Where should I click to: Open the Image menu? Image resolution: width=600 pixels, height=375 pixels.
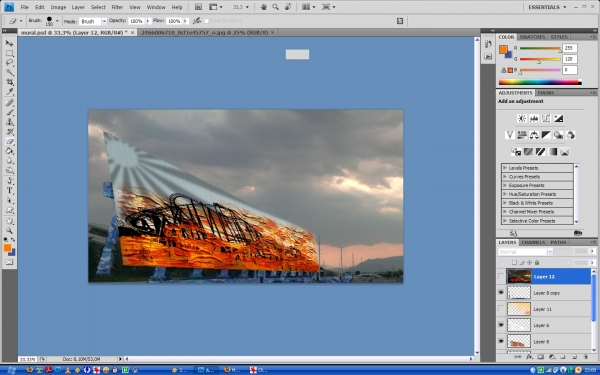coord(58,7)
